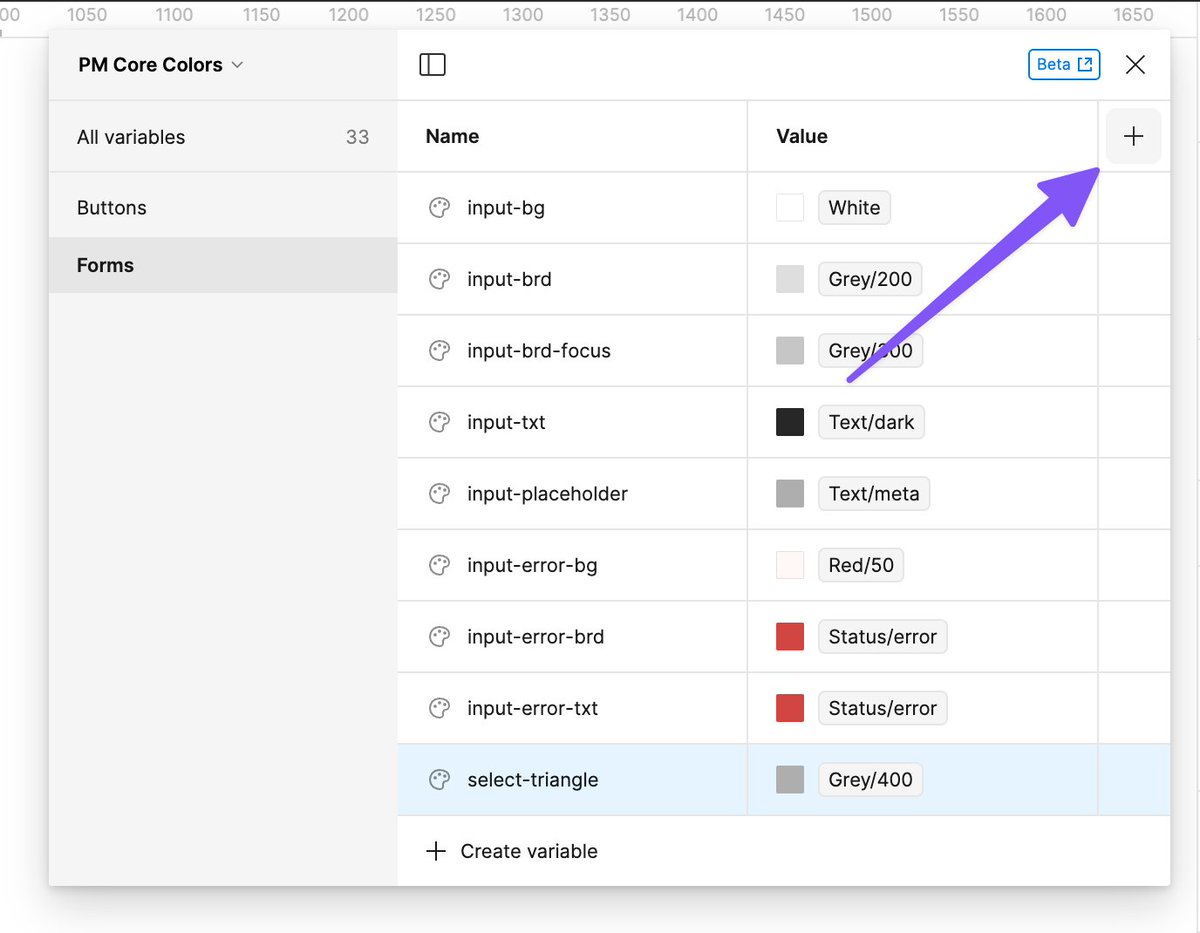Screen dimensions: 1200x933
Task: Click the color type icon for input-txt
Action: click(x=439, y=422)
